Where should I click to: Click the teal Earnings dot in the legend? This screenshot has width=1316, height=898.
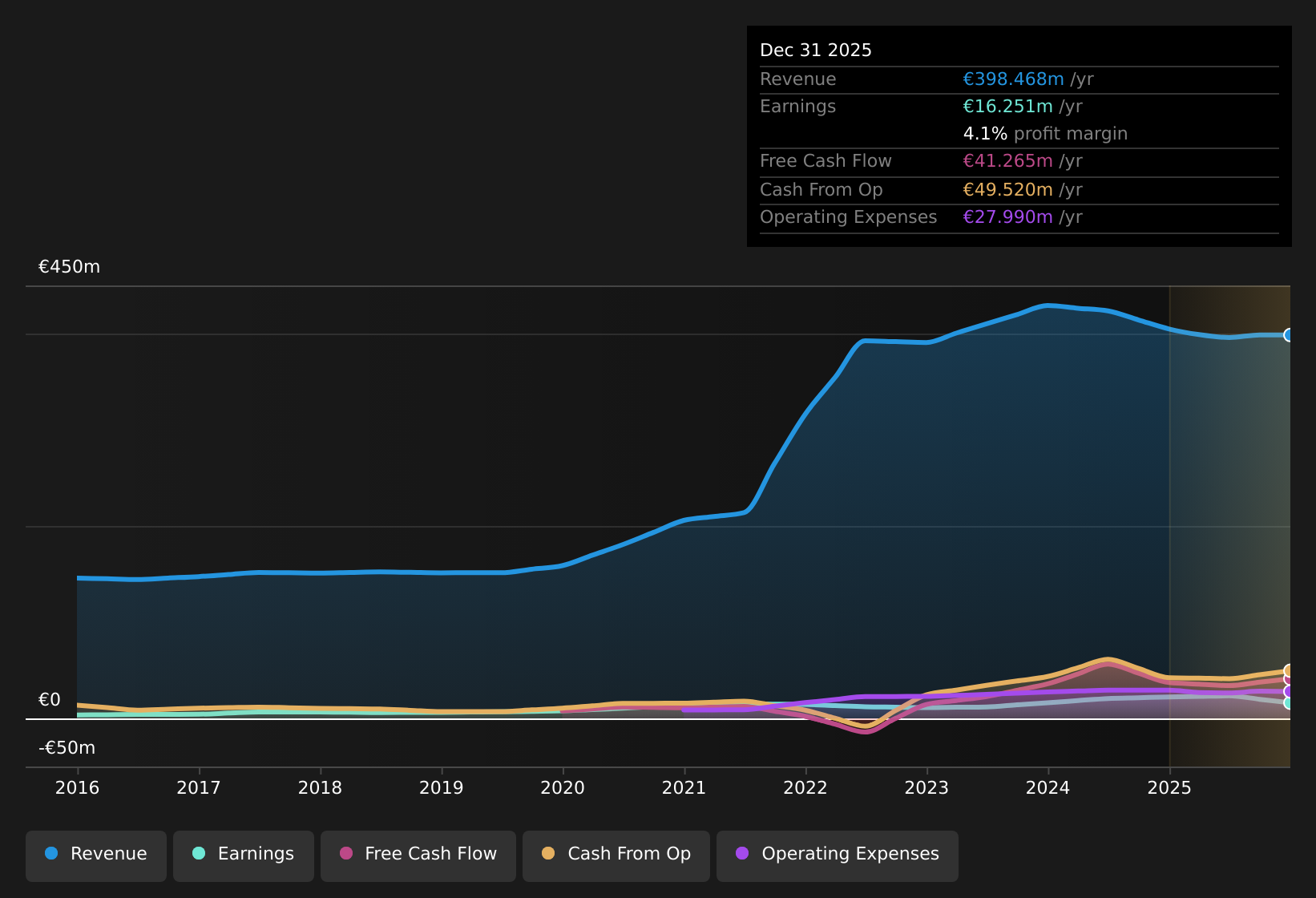(198, 854)
